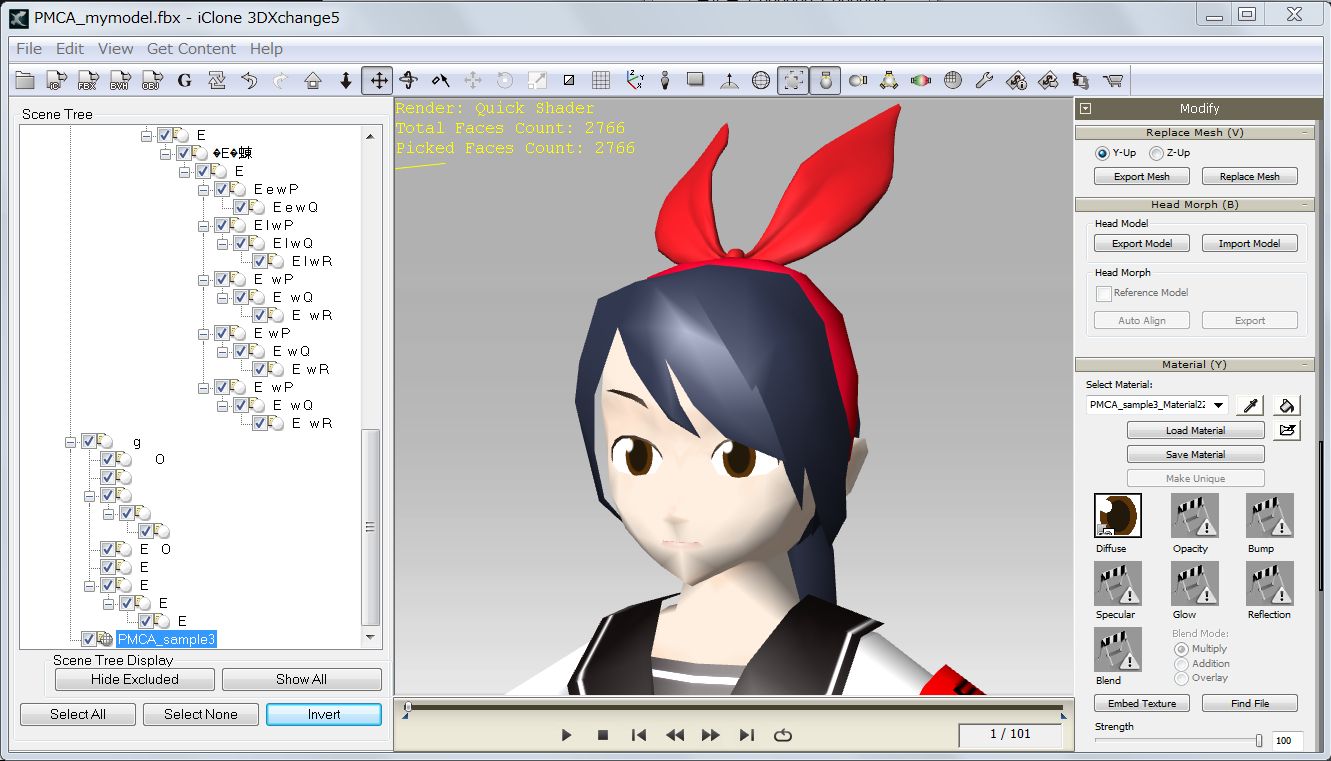This screenshot has width=1331, height=761.
Task: Click the pick-arrow tool icon after Rotate
Action: click(440, 80)
